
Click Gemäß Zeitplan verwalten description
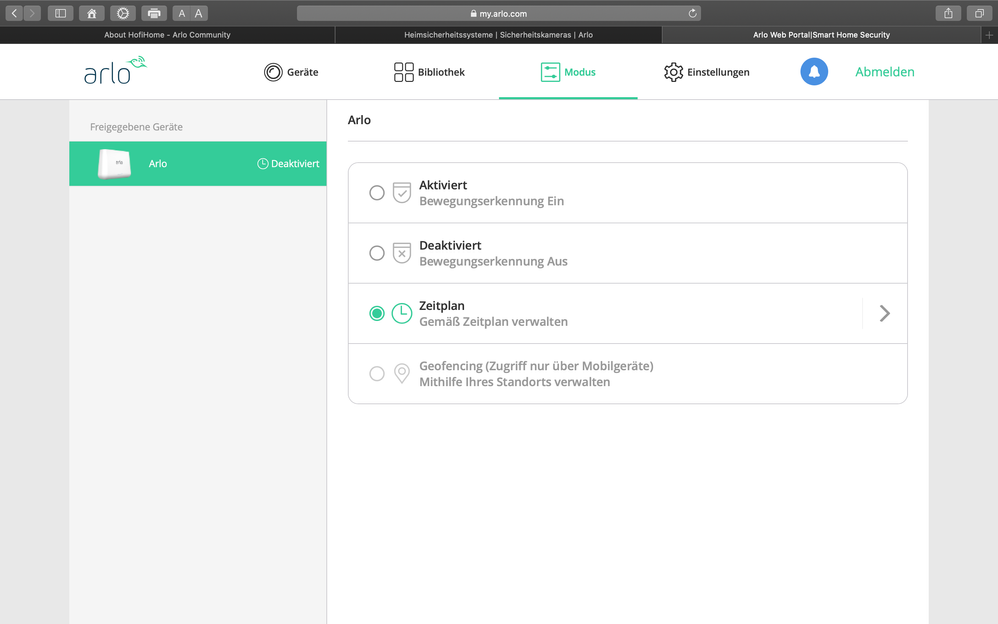click(493, 322)
